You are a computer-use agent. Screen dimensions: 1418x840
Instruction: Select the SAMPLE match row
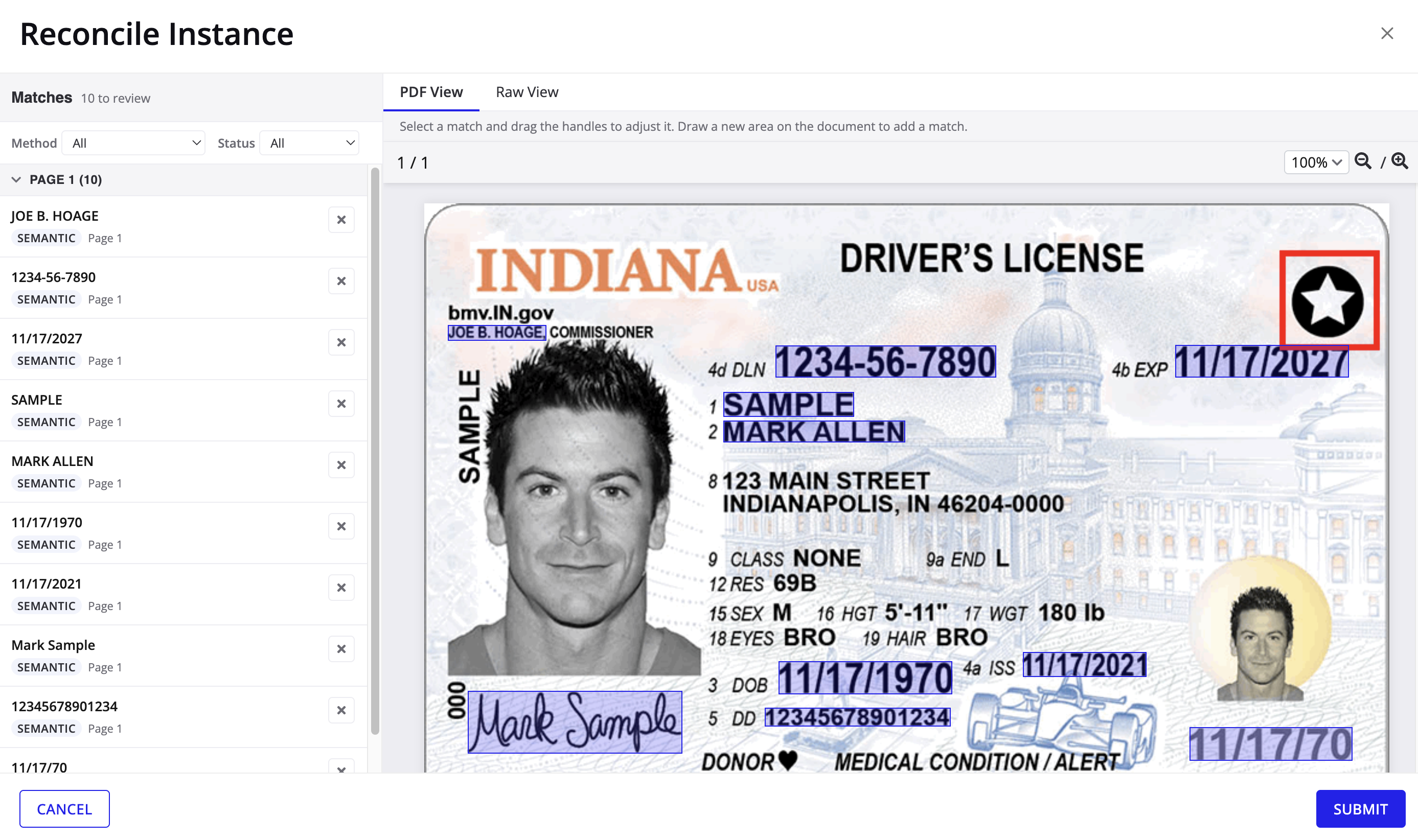pos(184,410)
